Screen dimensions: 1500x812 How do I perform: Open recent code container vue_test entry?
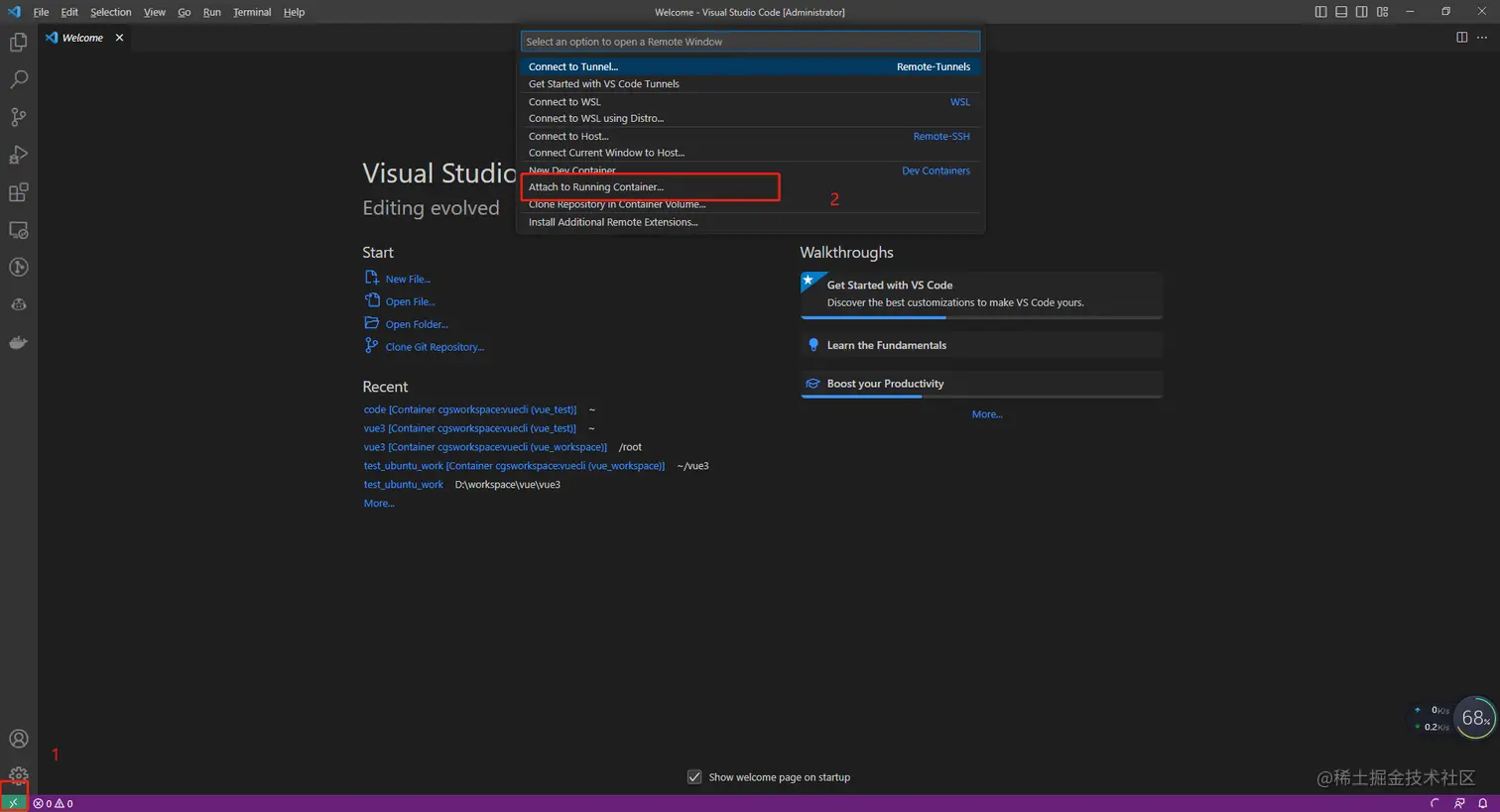pyautogui.click(x=470, y=409)
